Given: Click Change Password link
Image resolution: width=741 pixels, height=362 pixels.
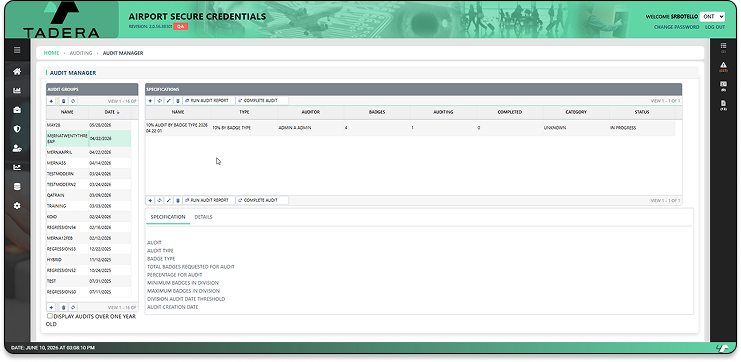Looking at the screenshot, I should tap(676, 27).
